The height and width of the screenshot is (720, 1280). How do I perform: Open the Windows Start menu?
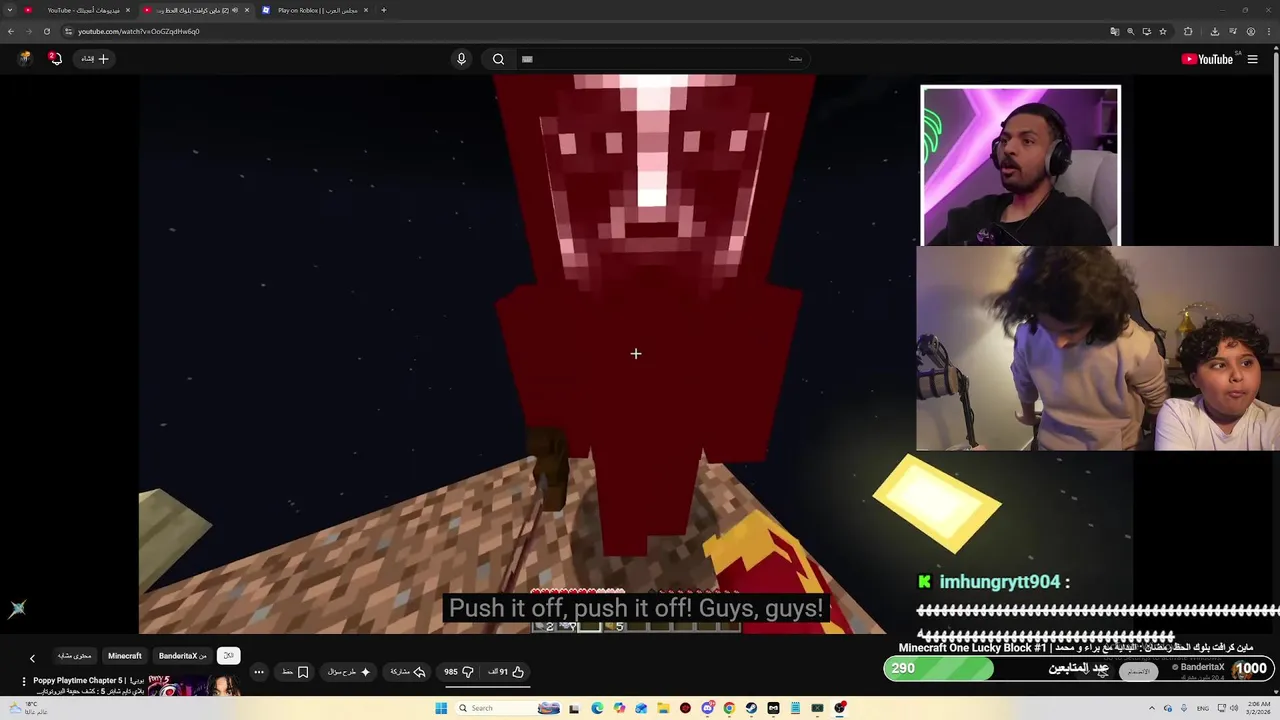[x=441, y=708]
